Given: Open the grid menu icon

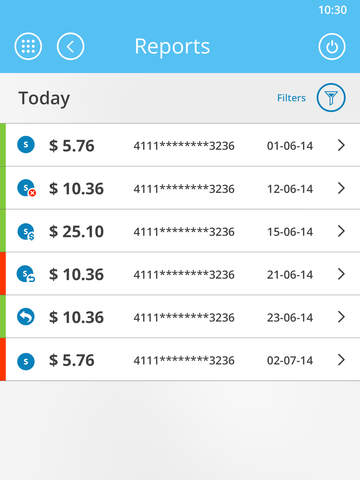Looking at the screenshot, I should pyautogui.click(x=28, y=46).
